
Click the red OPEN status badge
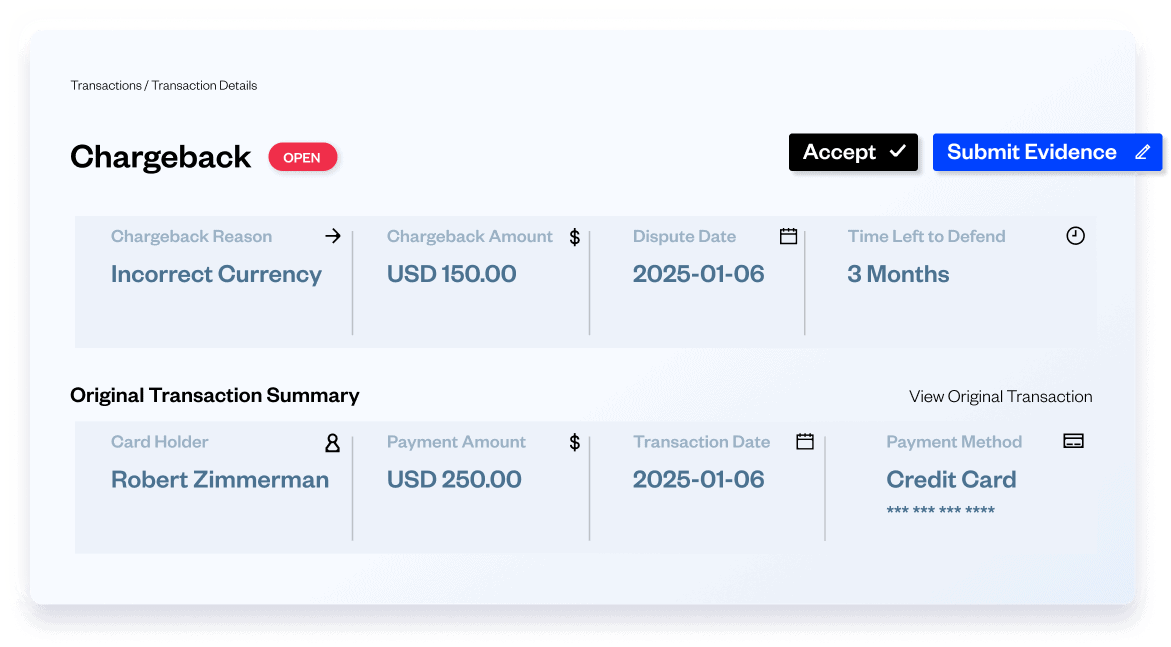pyautogui.click(x=302, y=158)
